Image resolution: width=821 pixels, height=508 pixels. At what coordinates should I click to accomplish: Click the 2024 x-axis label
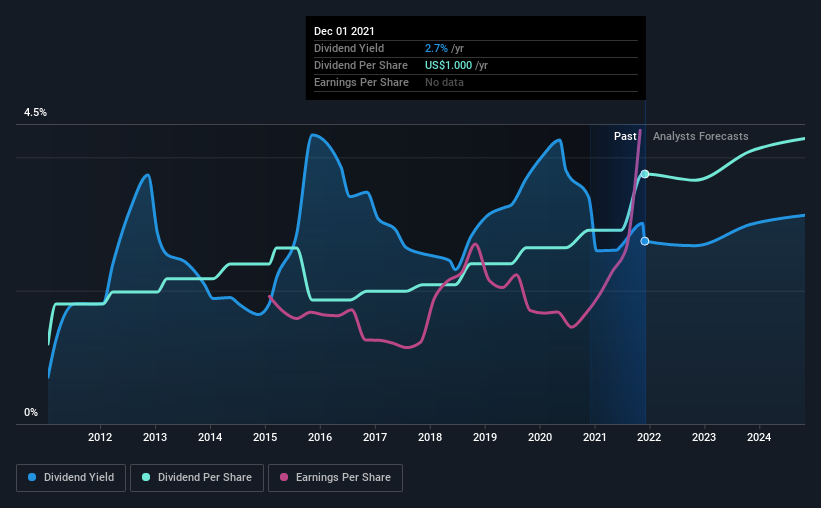[x=759, y=437]
